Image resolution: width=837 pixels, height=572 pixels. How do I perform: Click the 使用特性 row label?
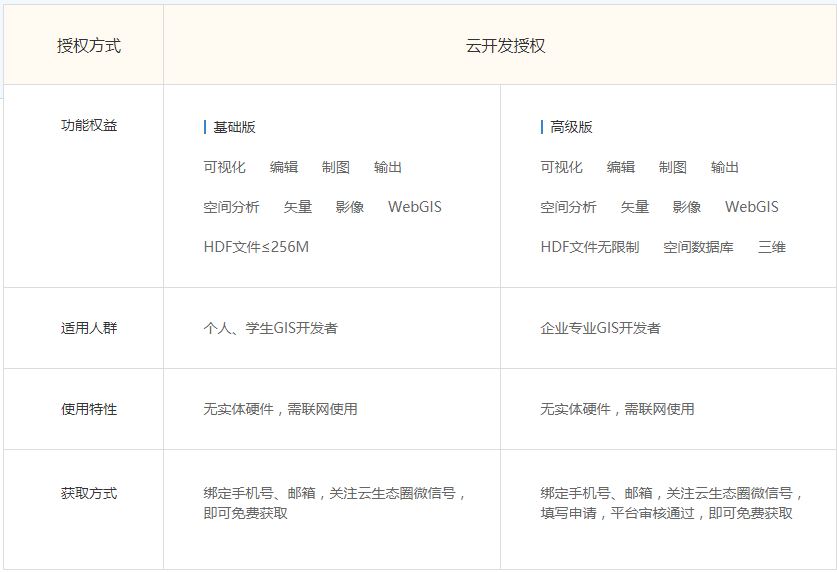[x=89, y=409]
